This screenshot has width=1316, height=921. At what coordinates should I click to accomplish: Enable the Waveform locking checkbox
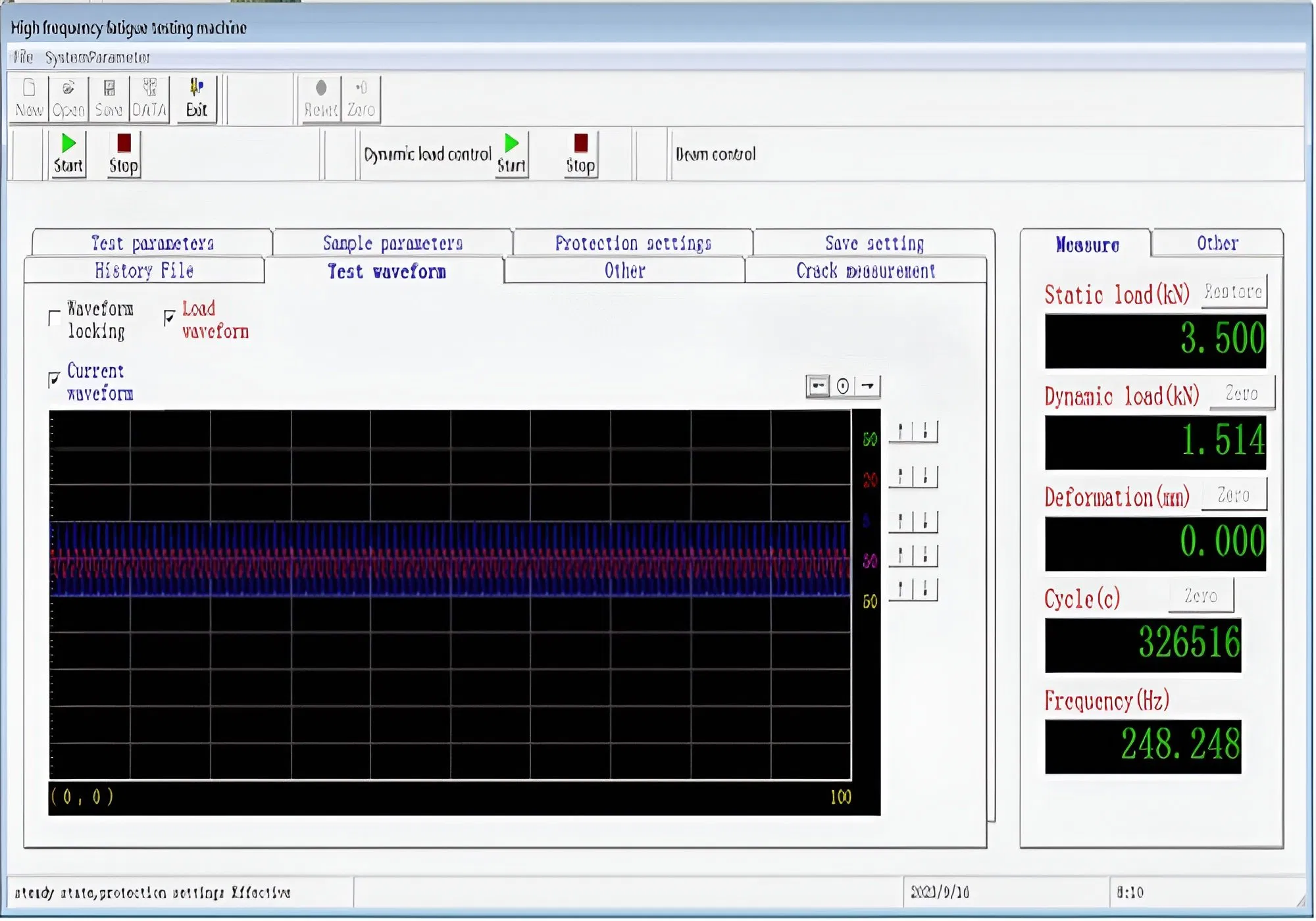click(x=55, y=319)
